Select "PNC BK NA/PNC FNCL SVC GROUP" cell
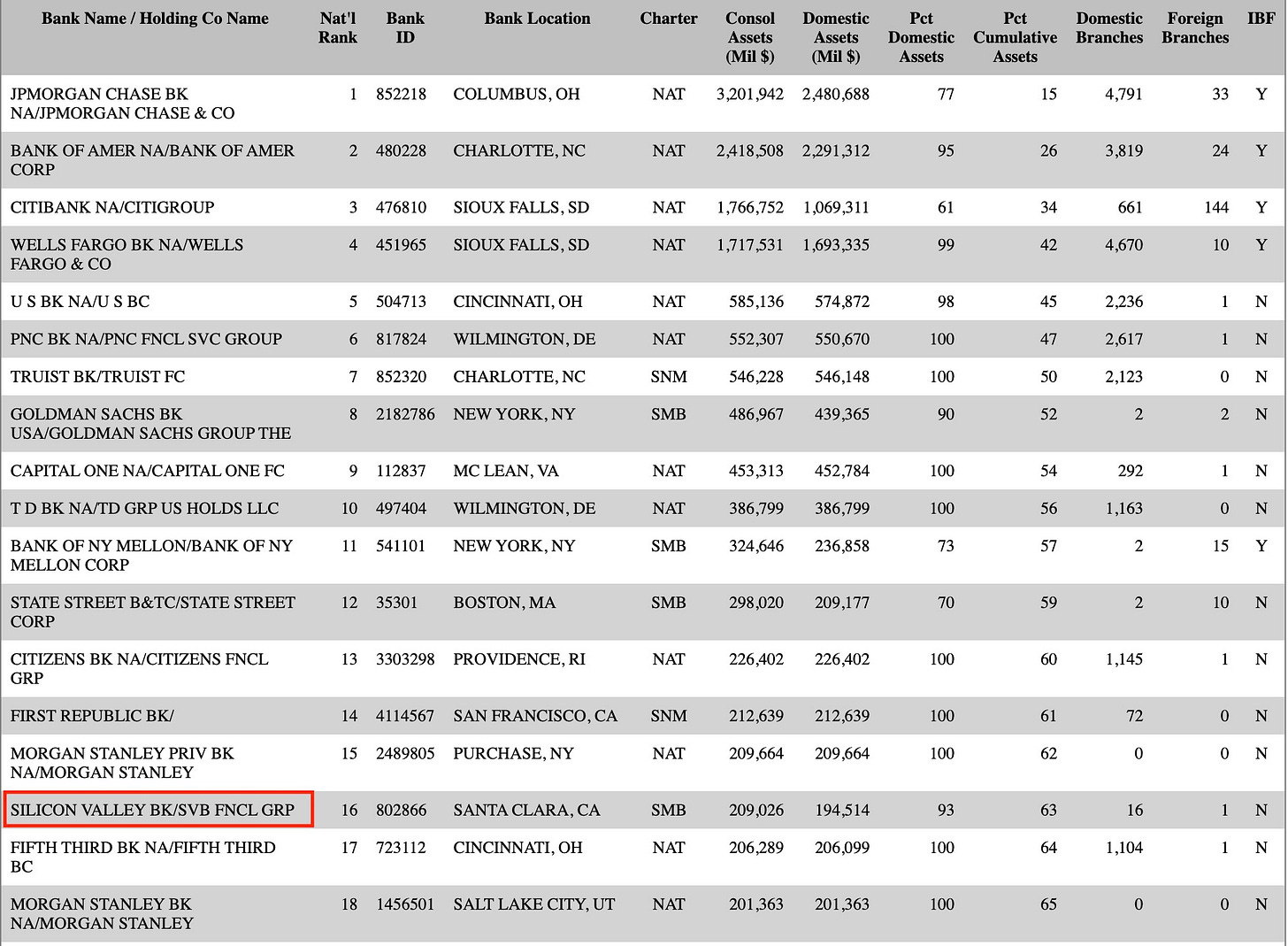This screenshot has width=1288, height=946. click(x=146, y=339)
